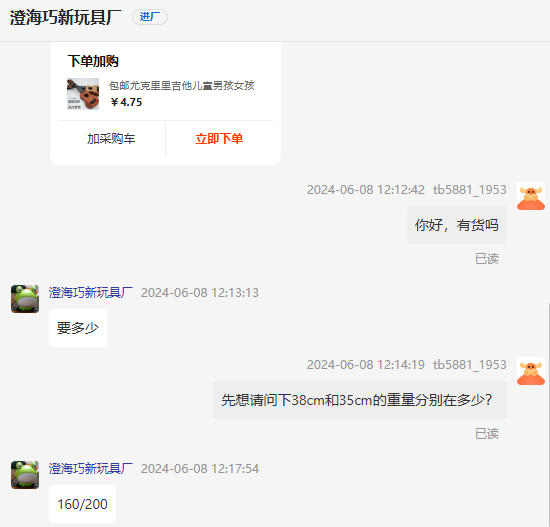Click the 进厂 badge next to shop name
Image resolution: width=550 pixels, height=527 pixels.
click(x=150, y=17)
